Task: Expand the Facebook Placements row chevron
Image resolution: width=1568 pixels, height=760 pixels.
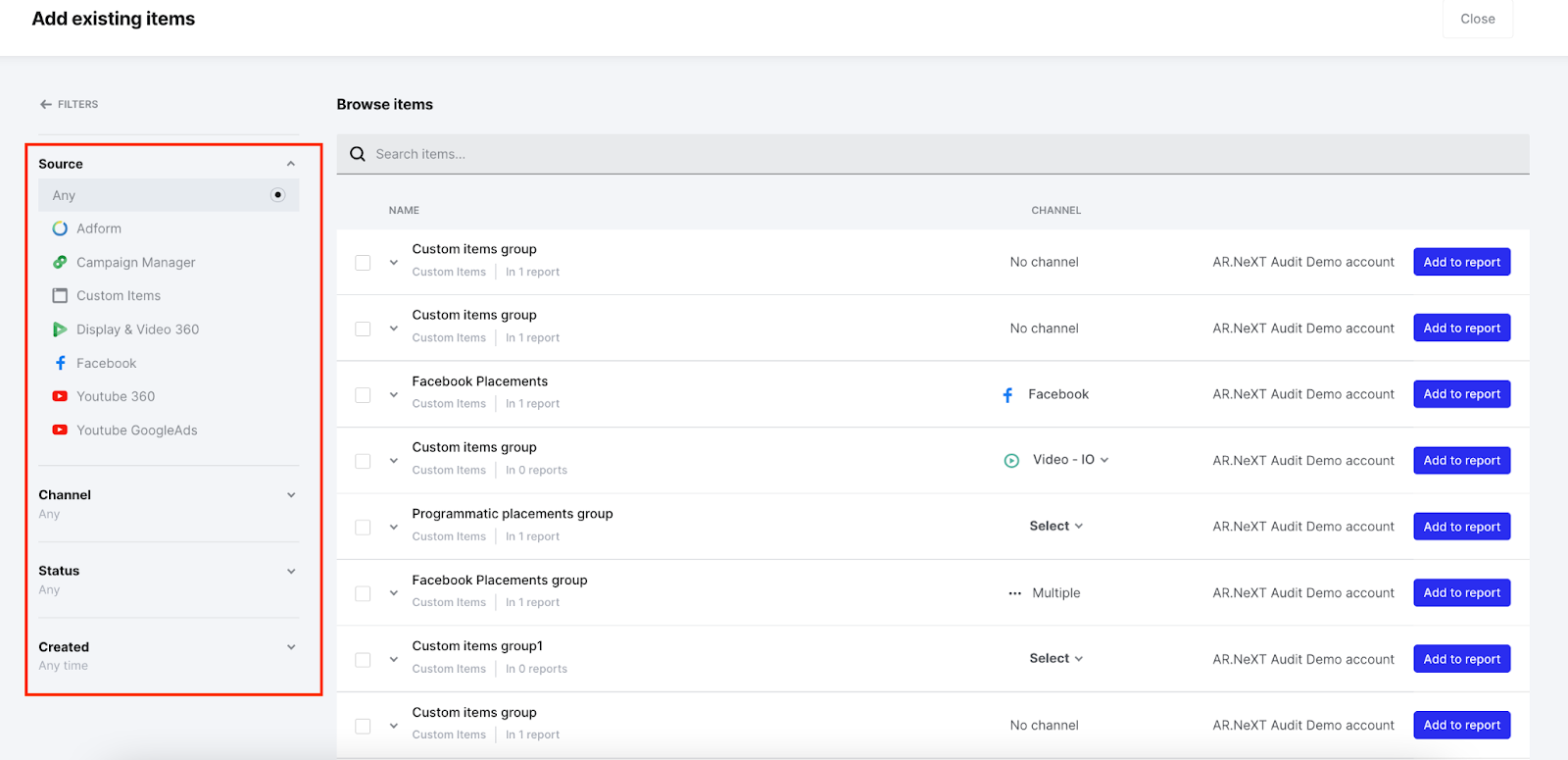Action: pos(394,395)
